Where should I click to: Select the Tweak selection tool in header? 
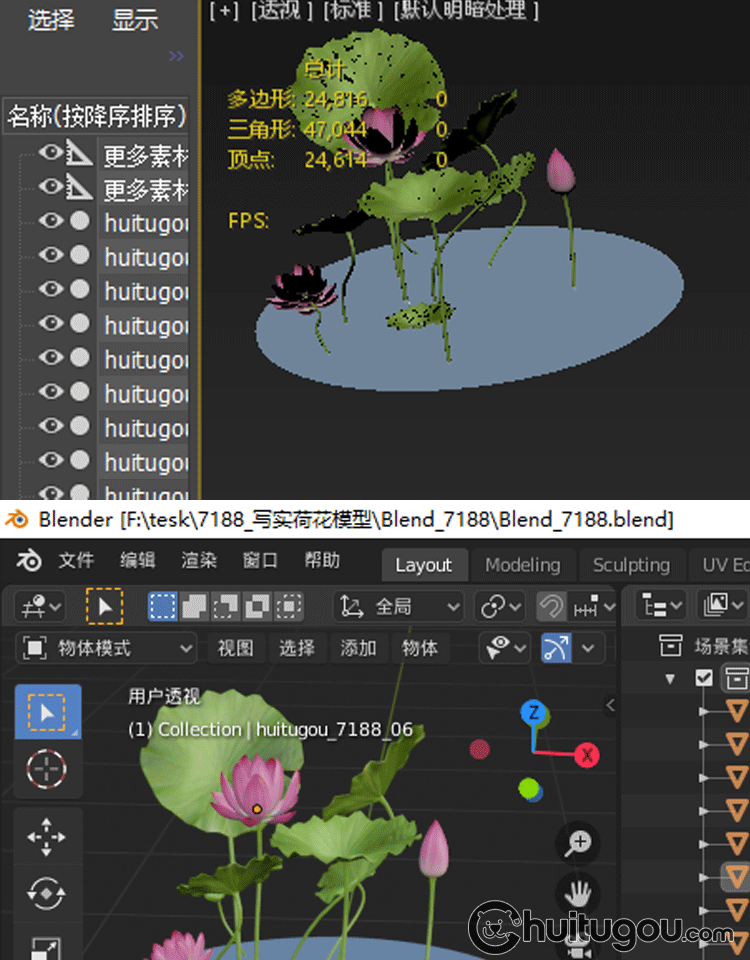click(105, 607)
